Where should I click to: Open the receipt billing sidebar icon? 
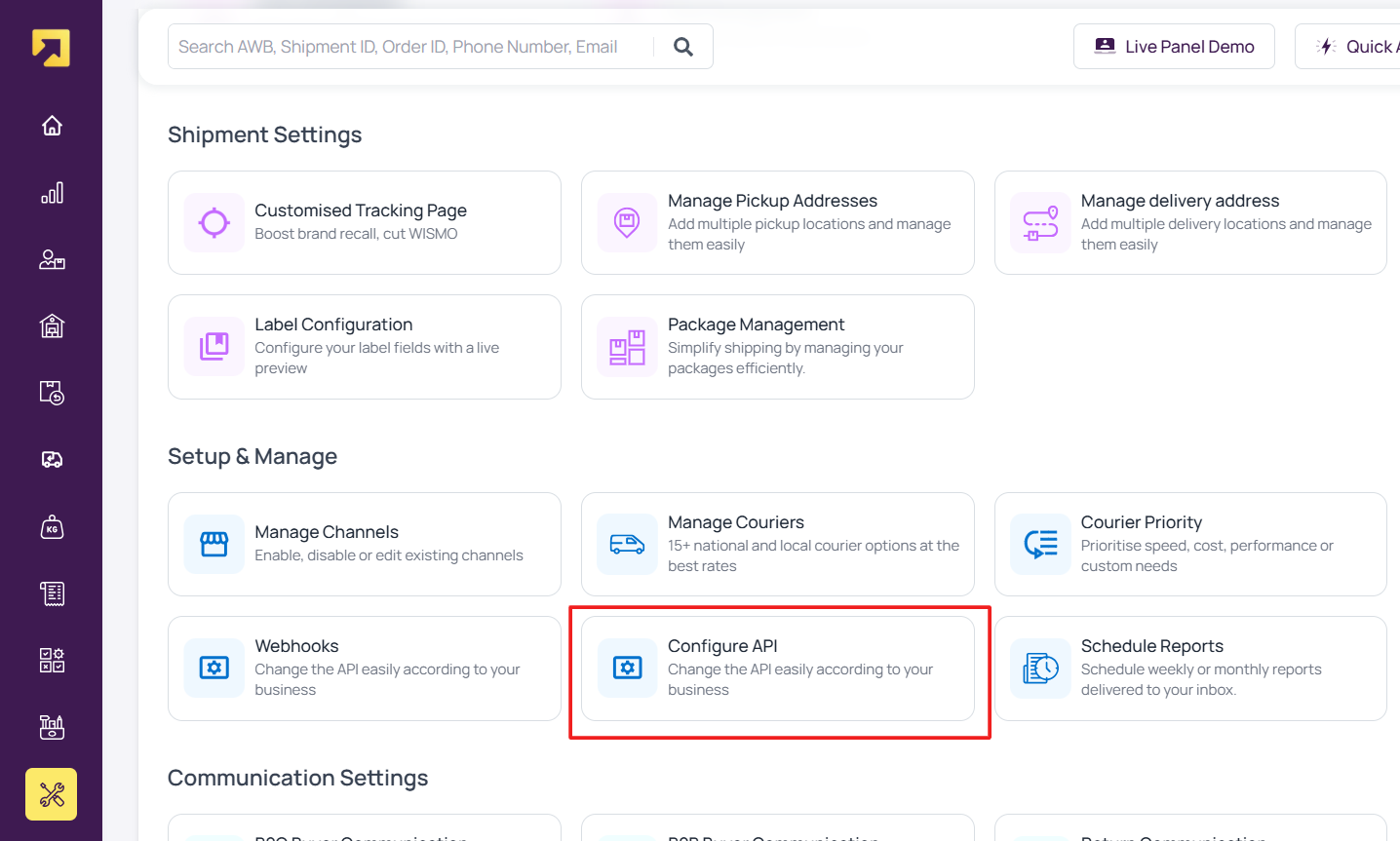[52, 593]
